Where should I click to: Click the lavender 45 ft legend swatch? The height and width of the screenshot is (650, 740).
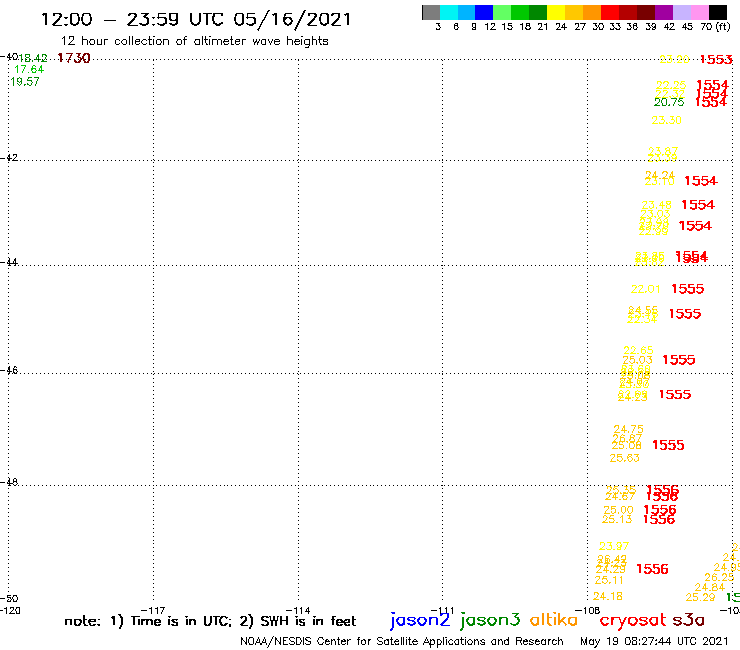(681, 12)
